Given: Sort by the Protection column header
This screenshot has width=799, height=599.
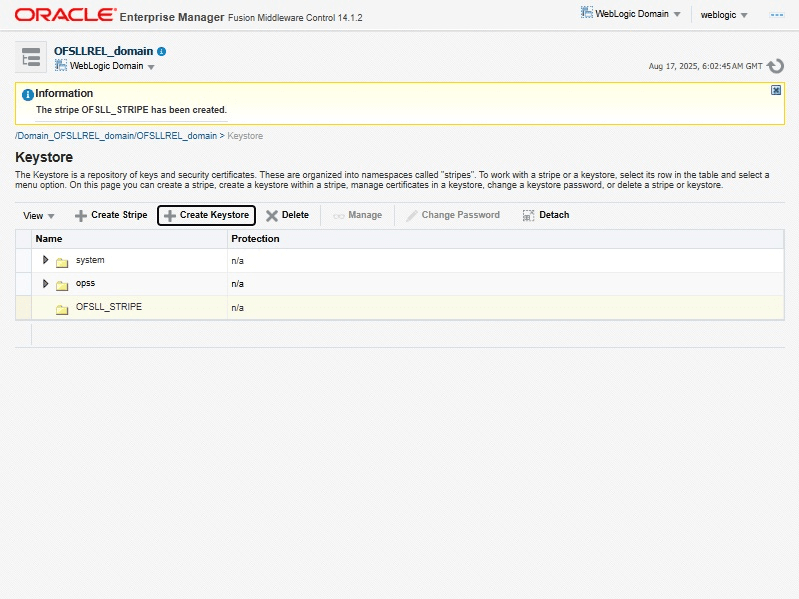Looking at the screenshot, I should pos(505,239).
